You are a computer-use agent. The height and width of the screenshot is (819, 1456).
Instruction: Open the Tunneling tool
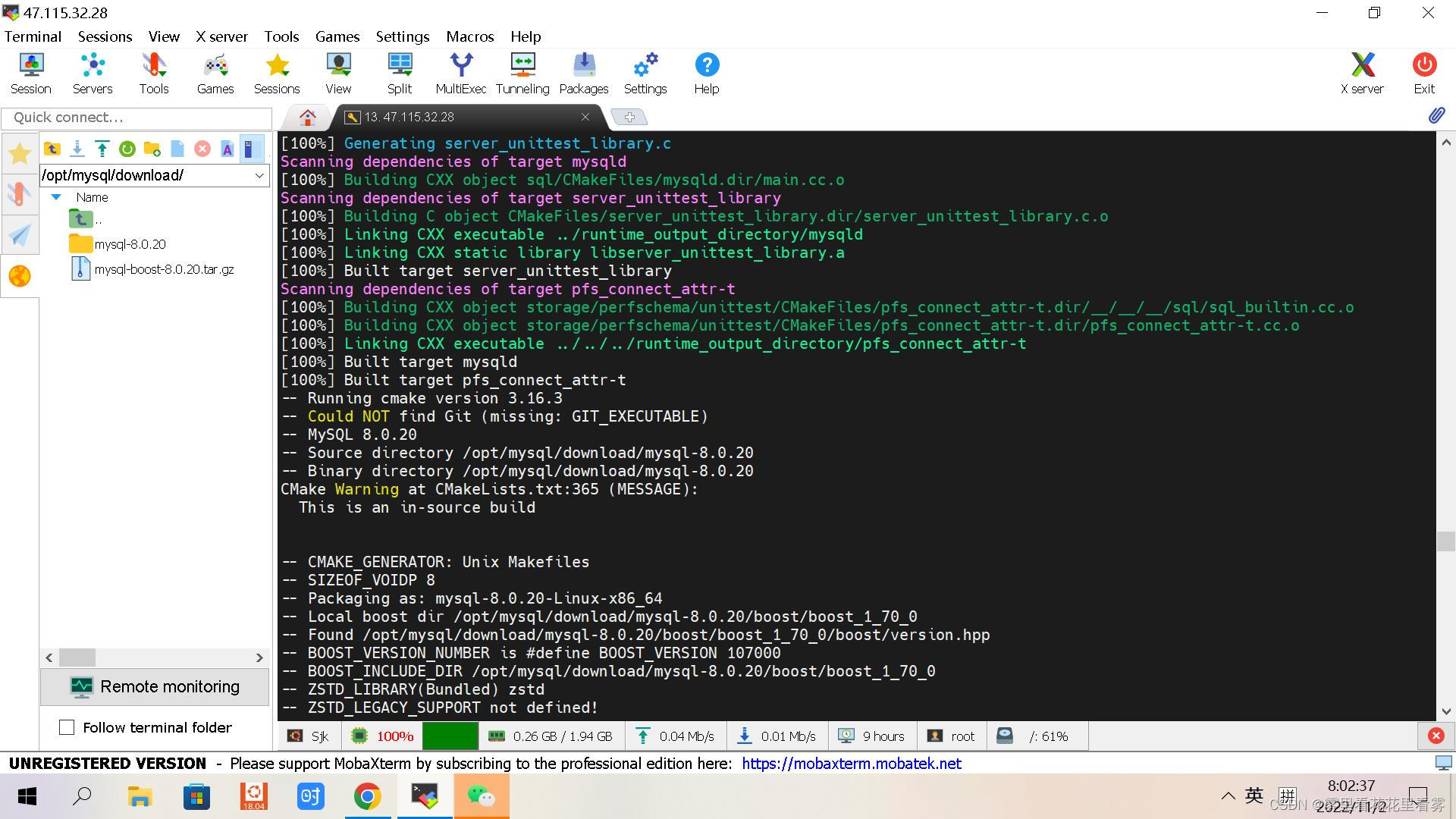[x=522, y=74]
